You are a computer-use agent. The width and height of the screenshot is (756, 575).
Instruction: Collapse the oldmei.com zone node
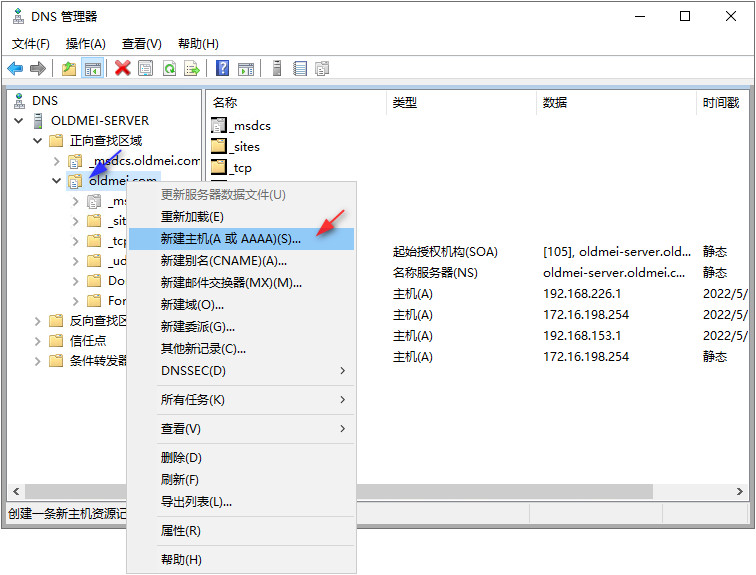(x=56, y=181)
